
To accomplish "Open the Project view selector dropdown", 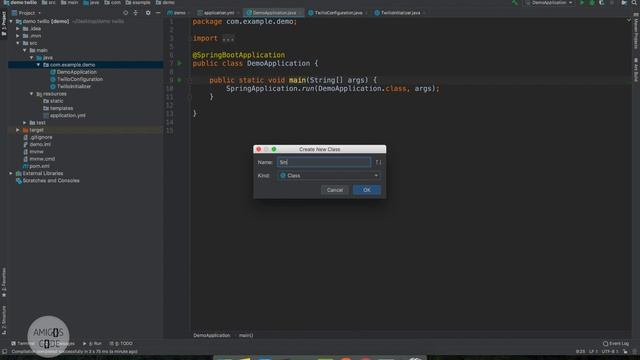I will pyautogui.click(x=27, y=13).
